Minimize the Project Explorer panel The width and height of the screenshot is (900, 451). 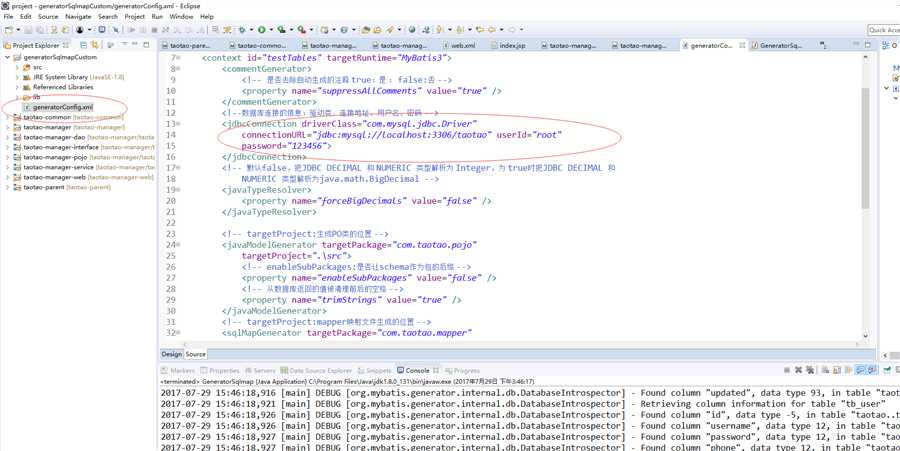135,44
